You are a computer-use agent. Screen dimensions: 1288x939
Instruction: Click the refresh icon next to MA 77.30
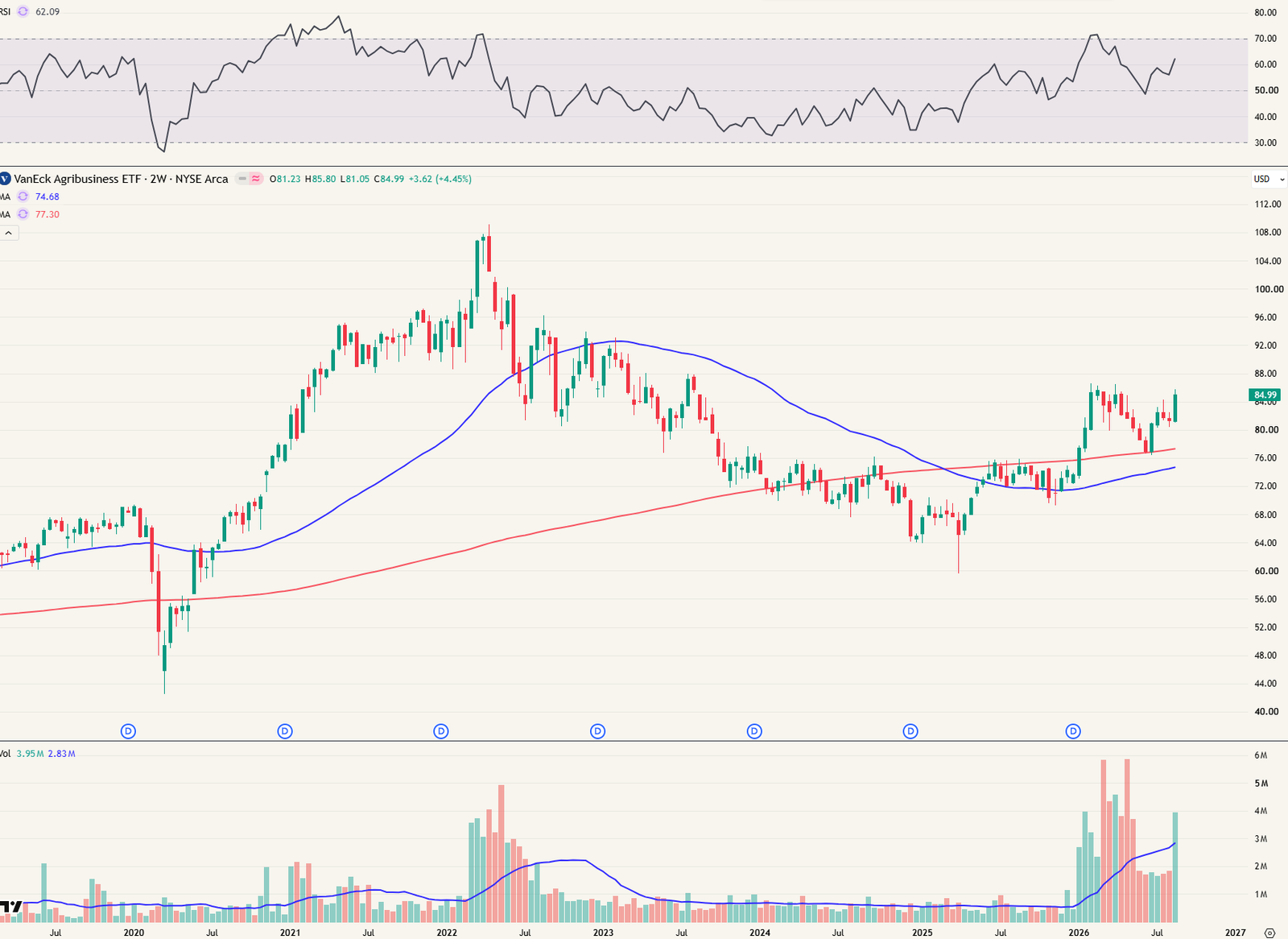[23, 214]
